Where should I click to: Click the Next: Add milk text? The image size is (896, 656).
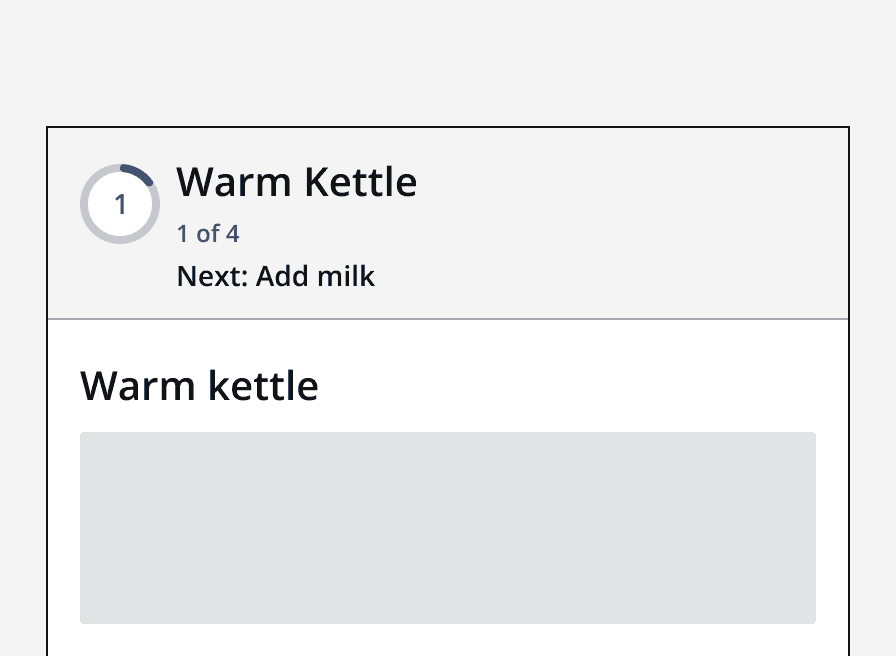275,276
